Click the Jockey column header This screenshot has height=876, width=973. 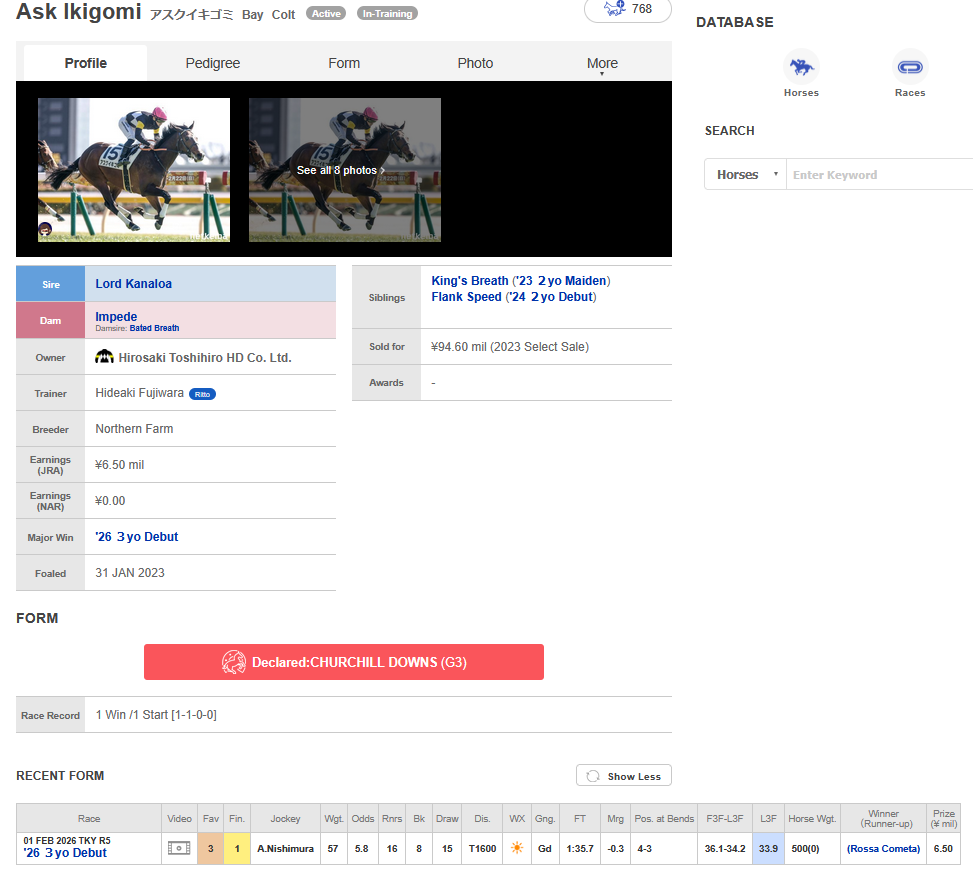pos(285,818)
